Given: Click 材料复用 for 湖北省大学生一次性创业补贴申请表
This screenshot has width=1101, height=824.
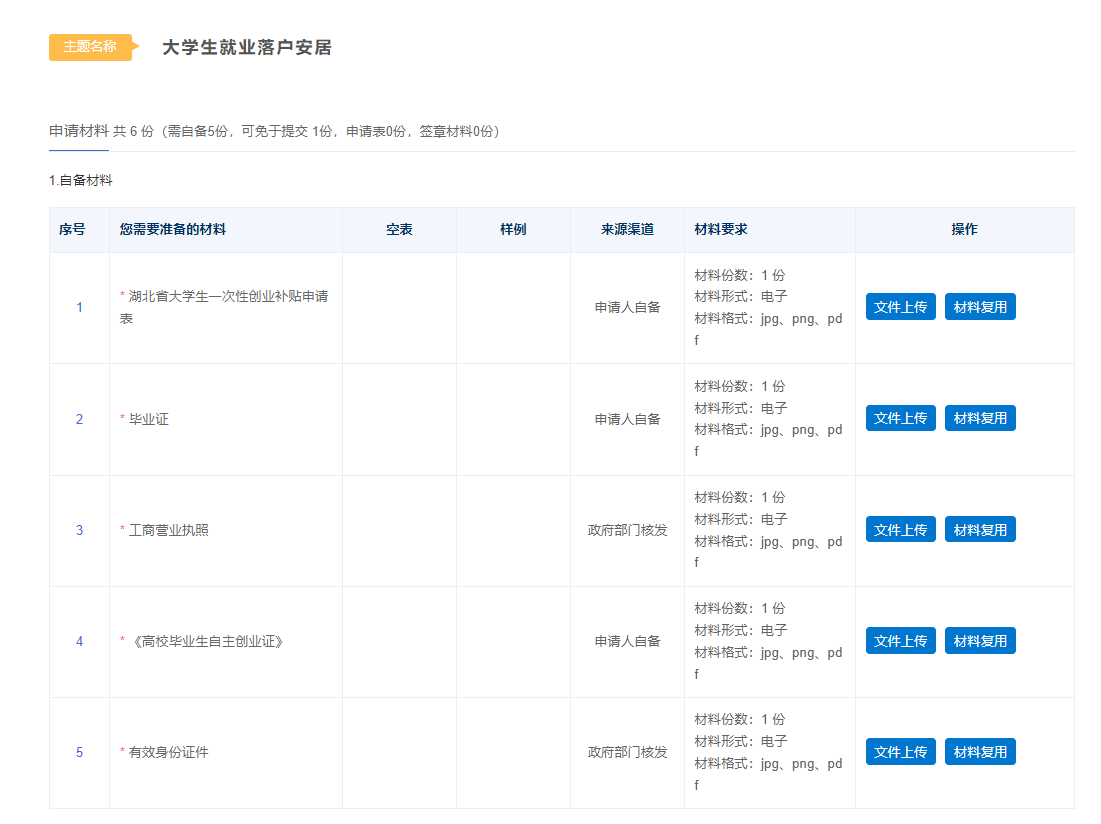Looking at the screenshot, I should click(980, 307).
